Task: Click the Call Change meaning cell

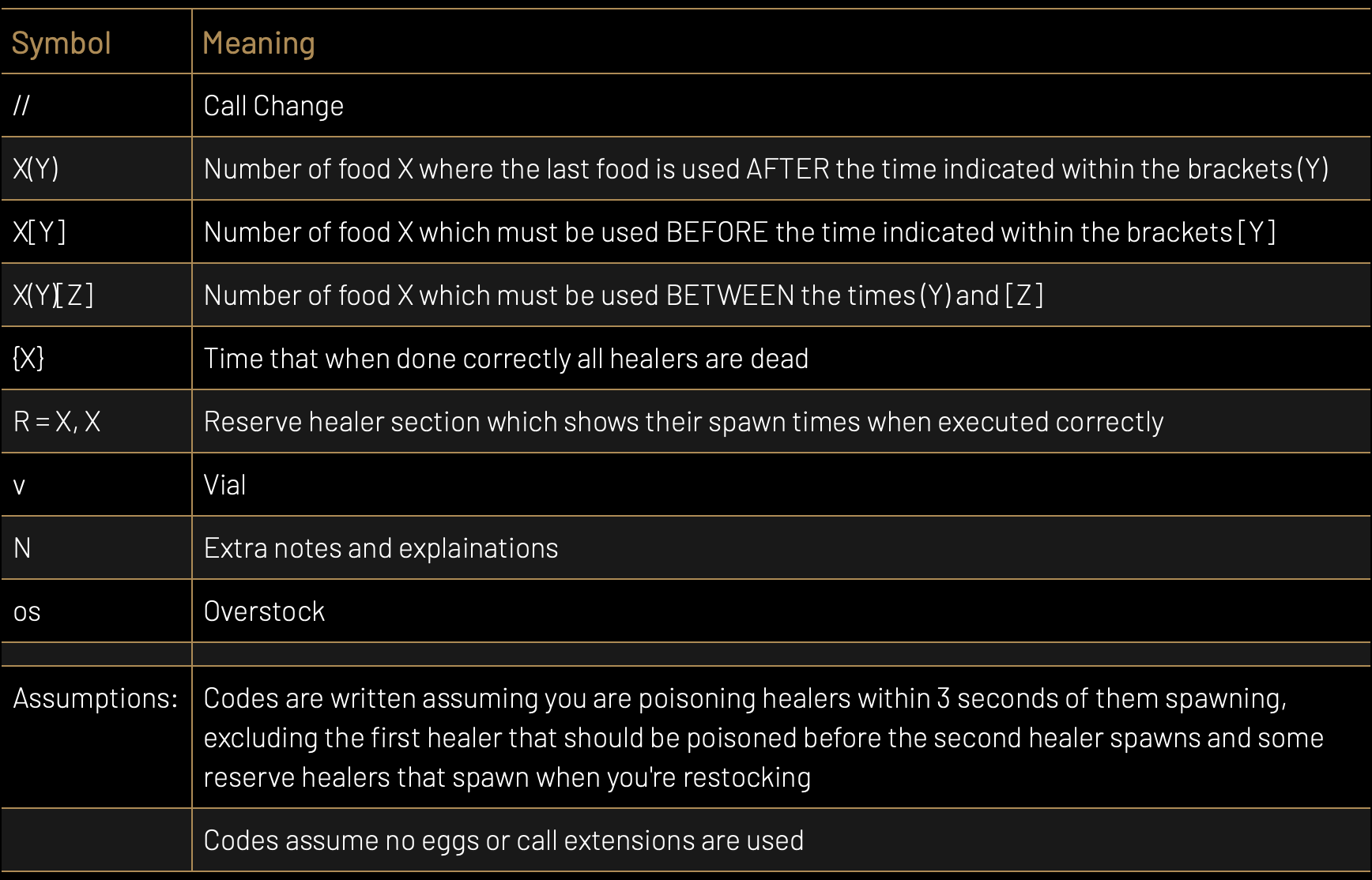Action: (x=273, y=106)
